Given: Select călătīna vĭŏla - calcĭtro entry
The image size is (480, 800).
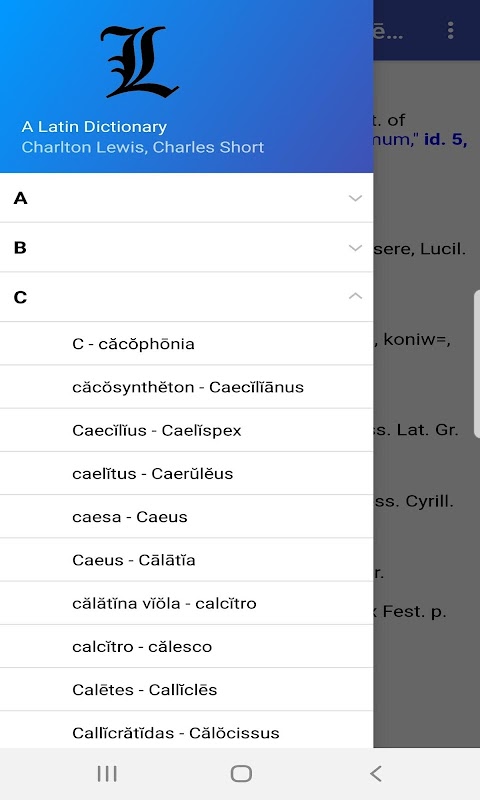Looking at the screenshot, I should click(x=186, y=603).
